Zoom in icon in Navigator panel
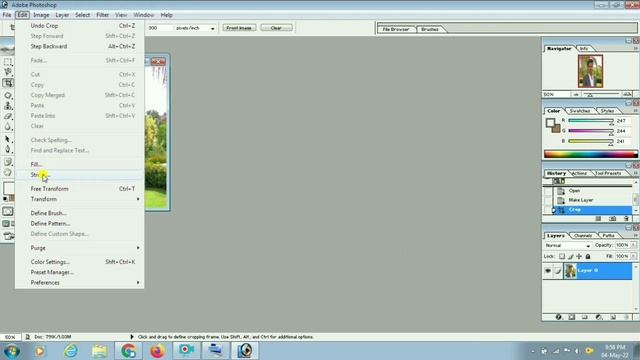The image size is (640, 360). [x=627, y=94]
